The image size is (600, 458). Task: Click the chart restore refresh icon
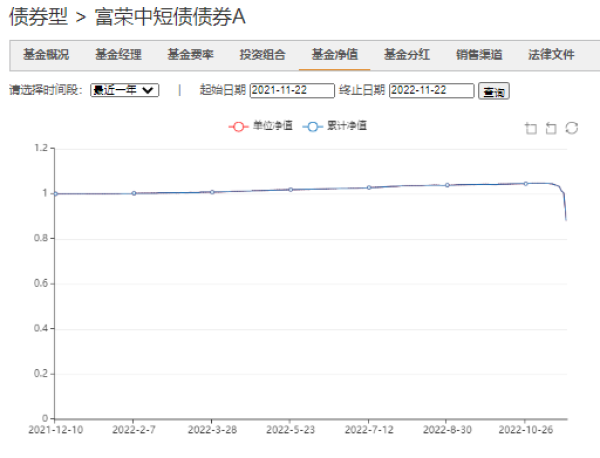[571, 128]
